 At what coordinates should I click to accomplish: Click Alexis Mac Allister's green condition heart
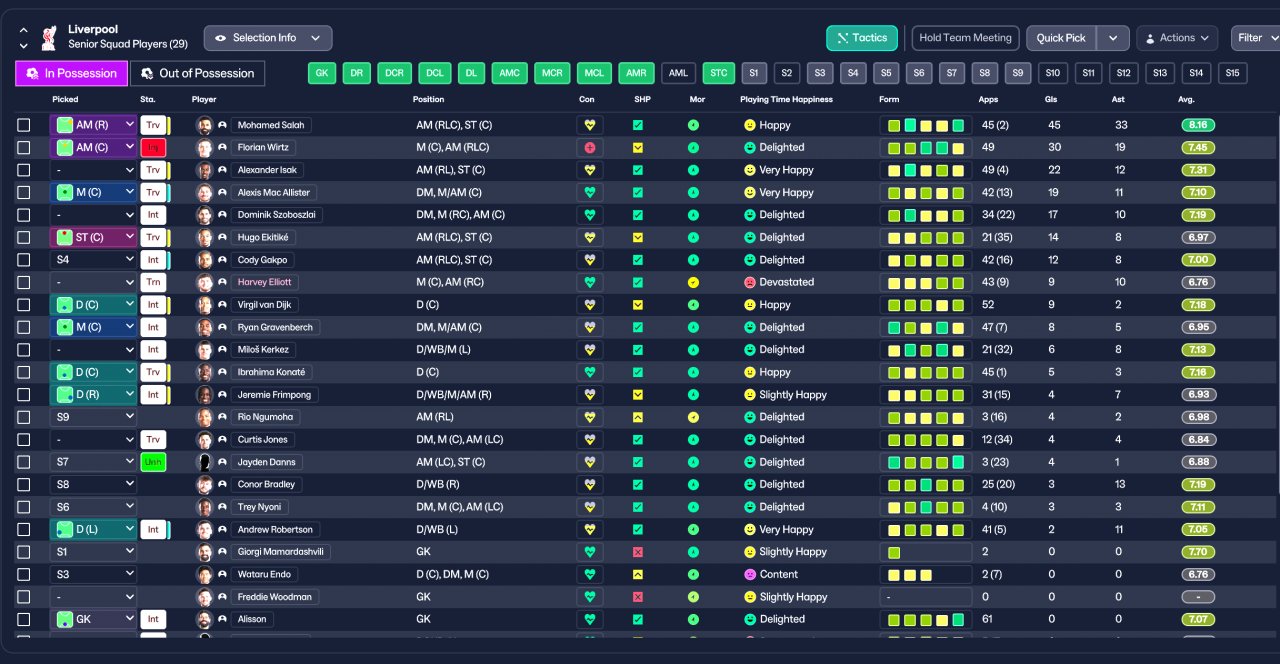click(x=590, y=192)
